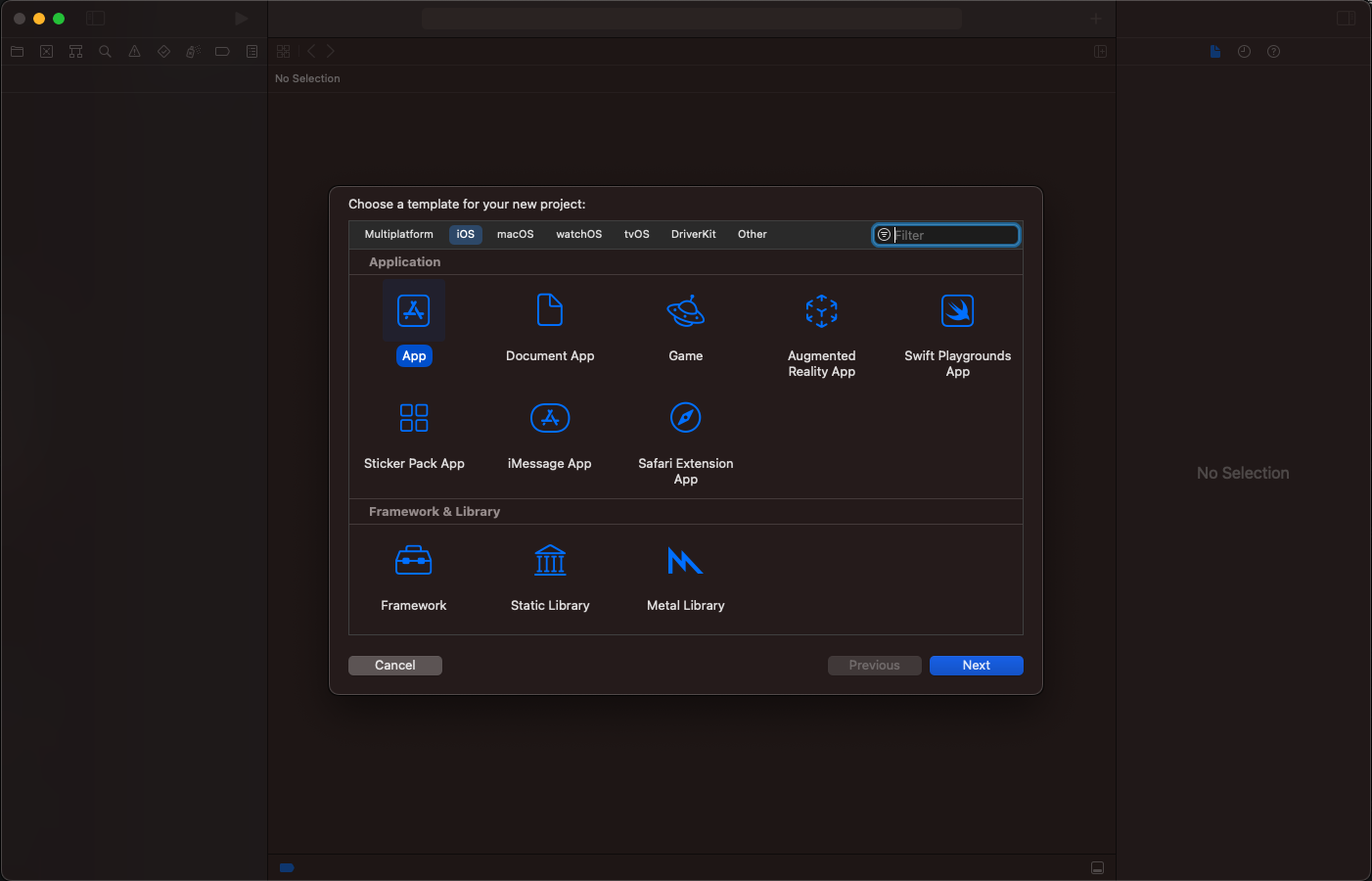Switch to the DriverKit tab

[694, 235]
